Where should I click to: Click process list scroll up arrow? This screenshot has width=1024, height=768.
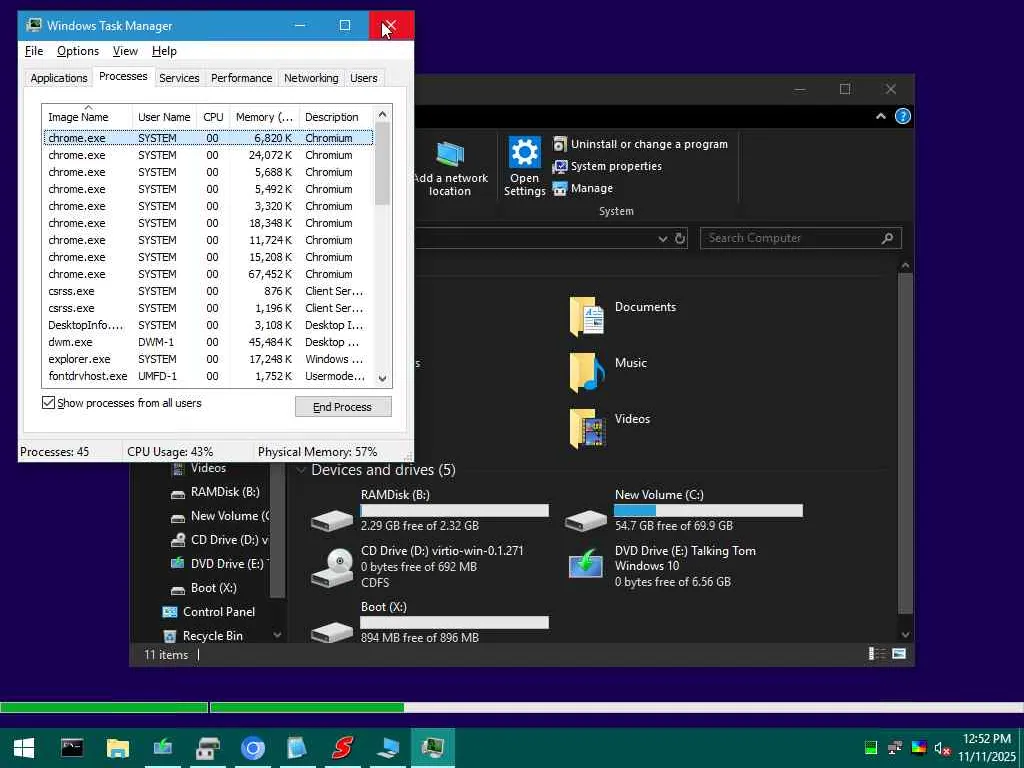click(x=383, y=114)
